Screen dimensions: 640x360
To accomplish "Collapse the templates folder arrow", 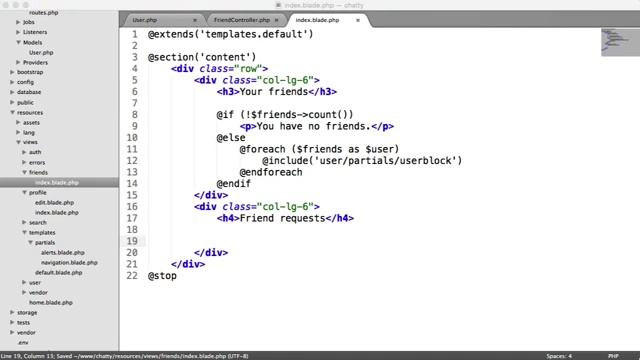I will click(x=24, y=232).
